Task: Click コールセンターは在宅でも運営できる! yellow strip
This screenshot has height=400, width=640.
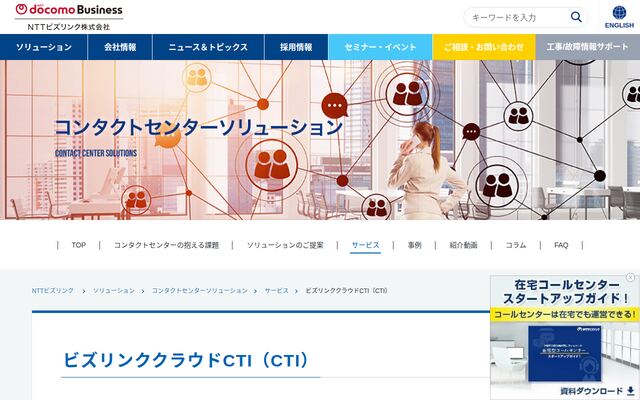Action: (565, 314)
